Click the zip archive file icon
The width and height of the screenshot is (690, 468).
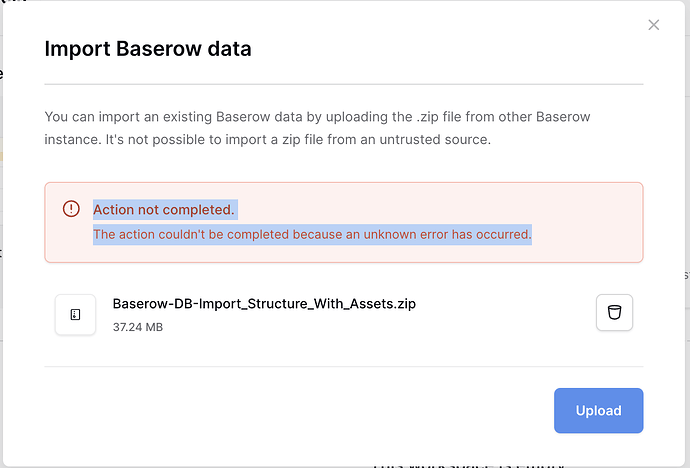(75, 314)
